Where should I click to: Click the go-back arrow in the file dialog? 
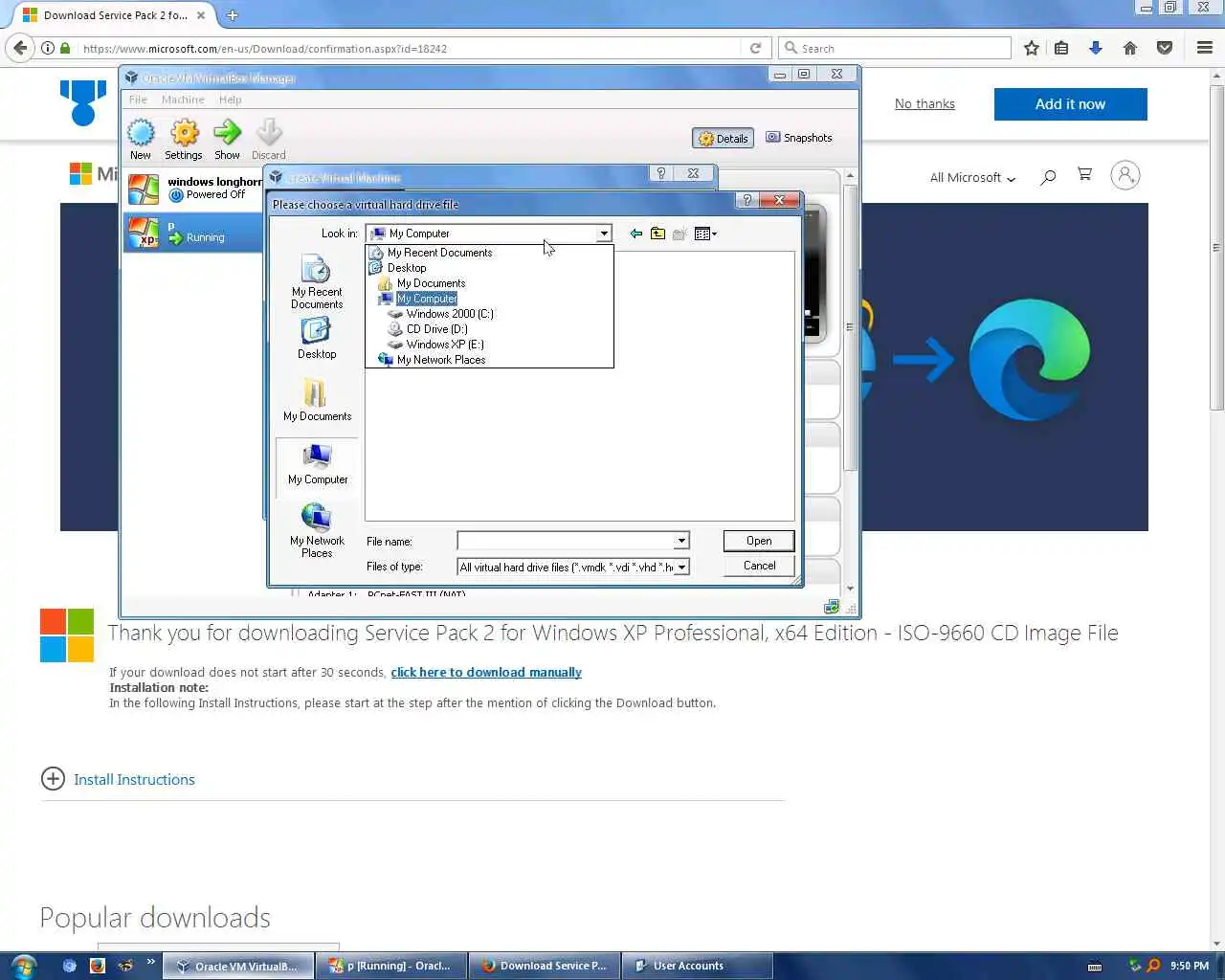(x=636, y=234)
